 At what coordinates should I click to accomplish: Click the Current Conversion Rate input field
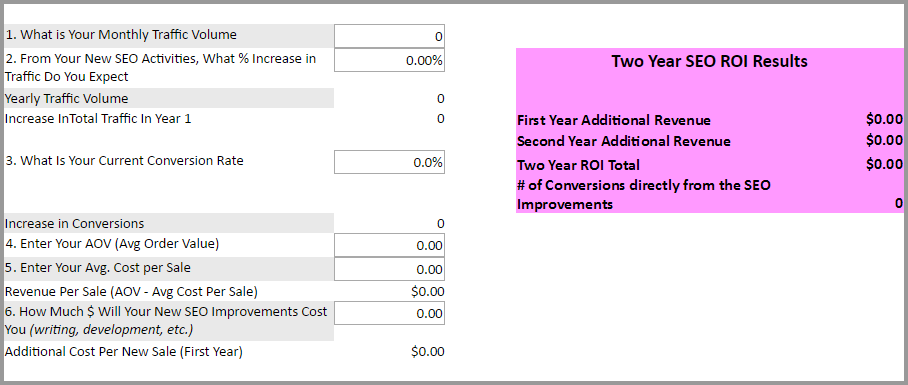pos(389,162)
